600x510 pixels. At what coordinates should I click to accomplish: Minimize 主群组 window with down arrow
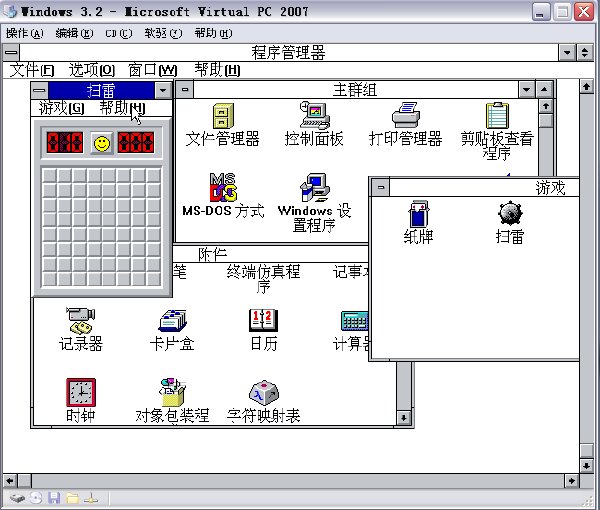point(527,90)
